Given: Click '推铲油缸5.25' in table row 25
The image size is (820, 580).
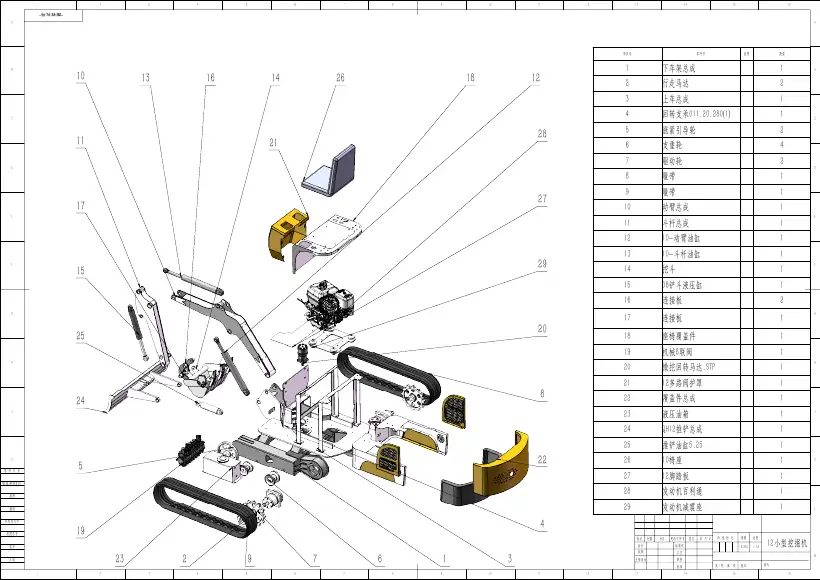Looking at the screenshot, I should pyautogui.click(x=683, y=445).
